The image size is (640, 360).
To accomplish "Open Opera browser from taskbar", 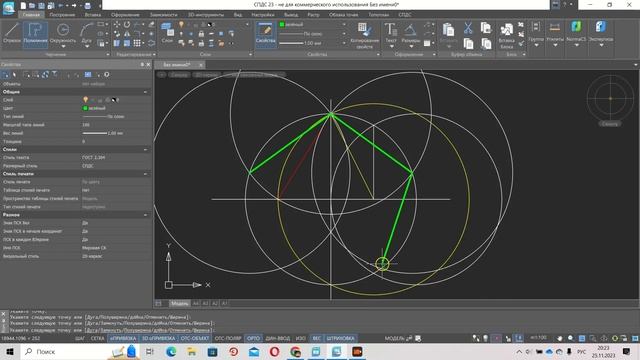I will (274, 351).
